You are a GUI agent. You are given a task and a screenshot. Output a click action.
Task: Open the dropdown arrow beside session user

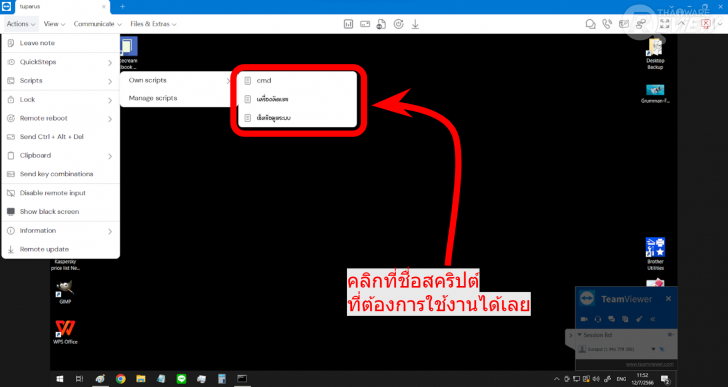653,349
